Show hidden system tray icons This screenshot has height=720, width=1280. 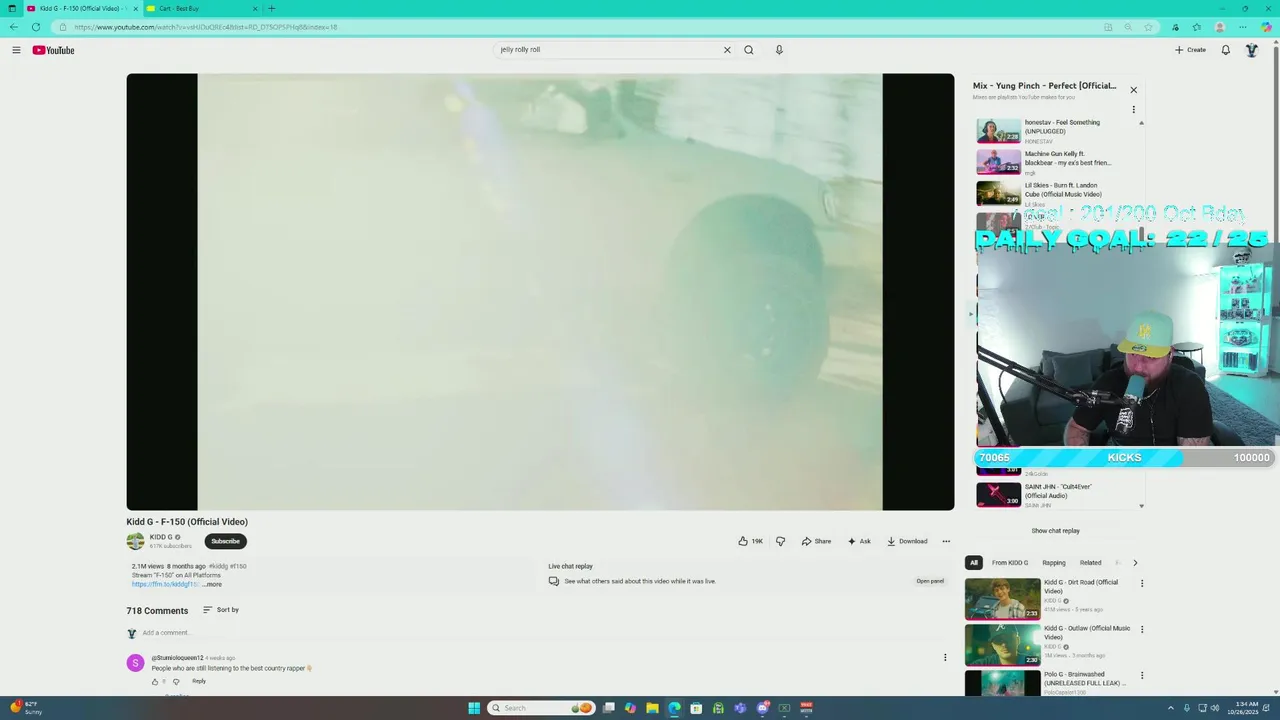point(1173,708)
